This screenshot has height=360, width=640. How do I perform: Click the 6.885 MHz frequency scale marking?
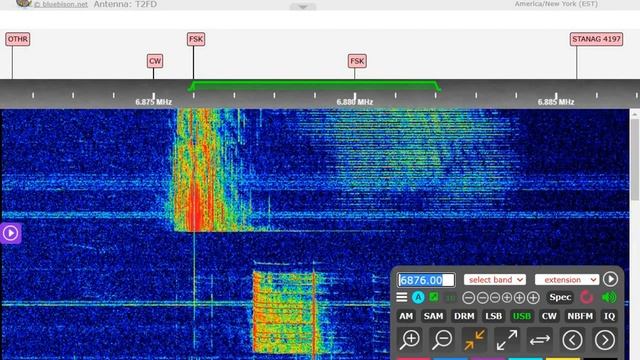pos(556,102)
